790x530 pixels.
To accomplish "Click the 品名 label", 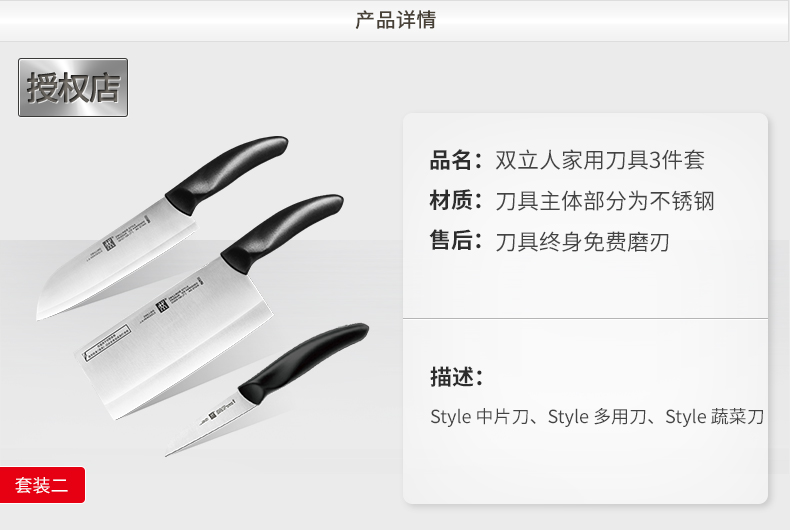I will pyautogui.click(x=456, y=160).
